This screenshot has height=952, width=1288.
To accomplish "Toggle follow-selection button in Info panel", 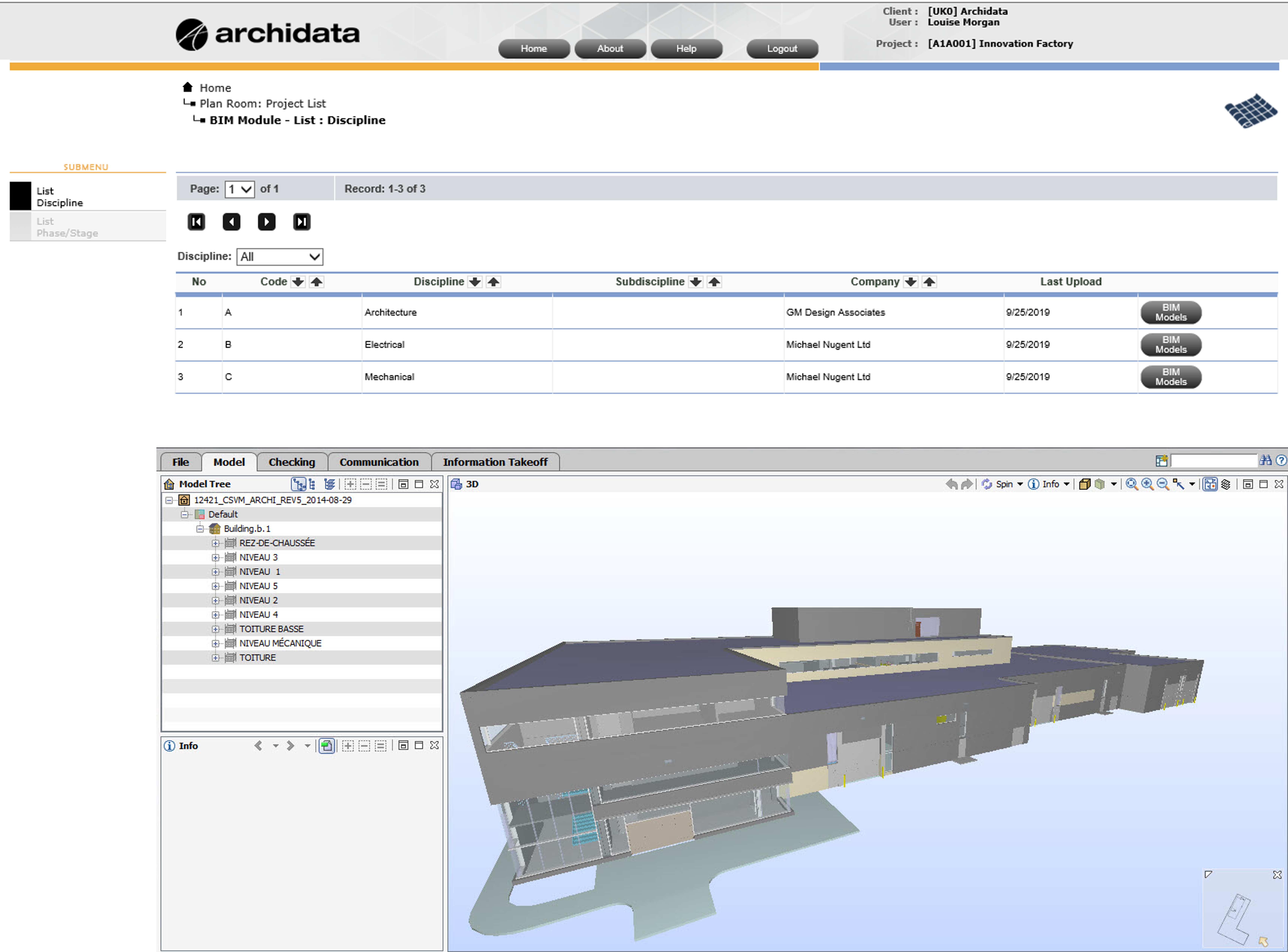I will pos(327,746).
